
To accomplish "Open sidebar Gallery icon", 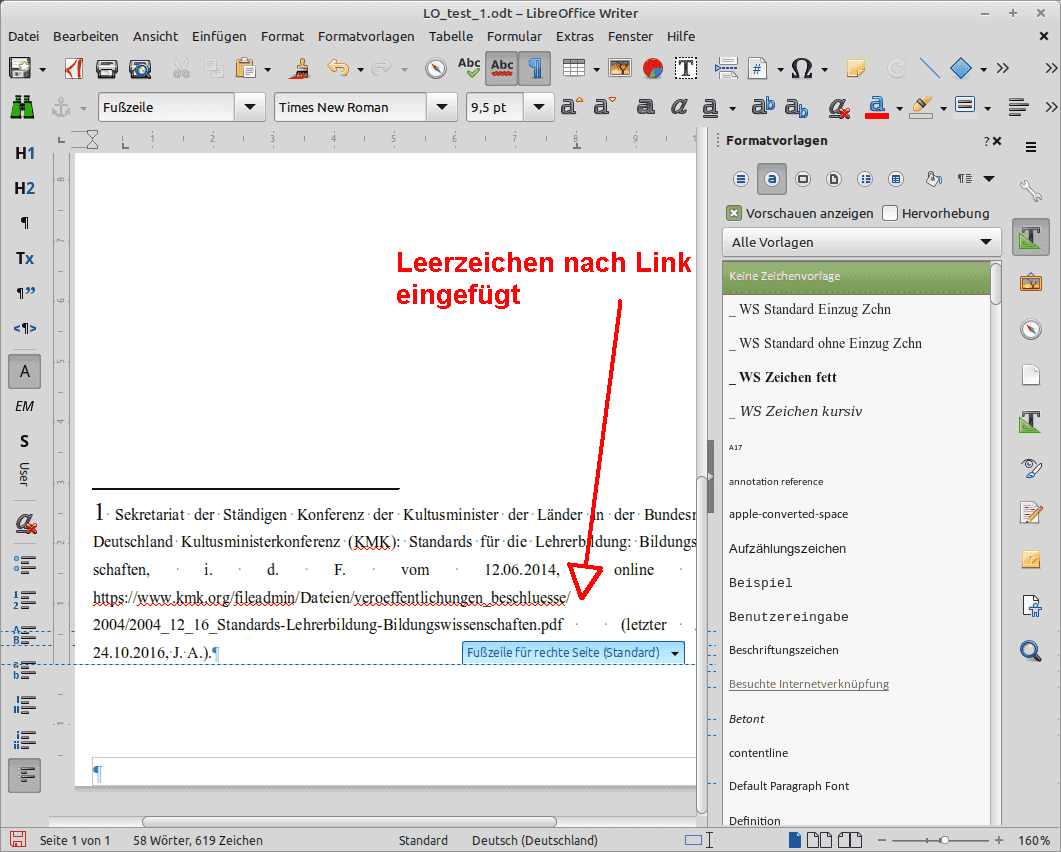I will 1031,282.
